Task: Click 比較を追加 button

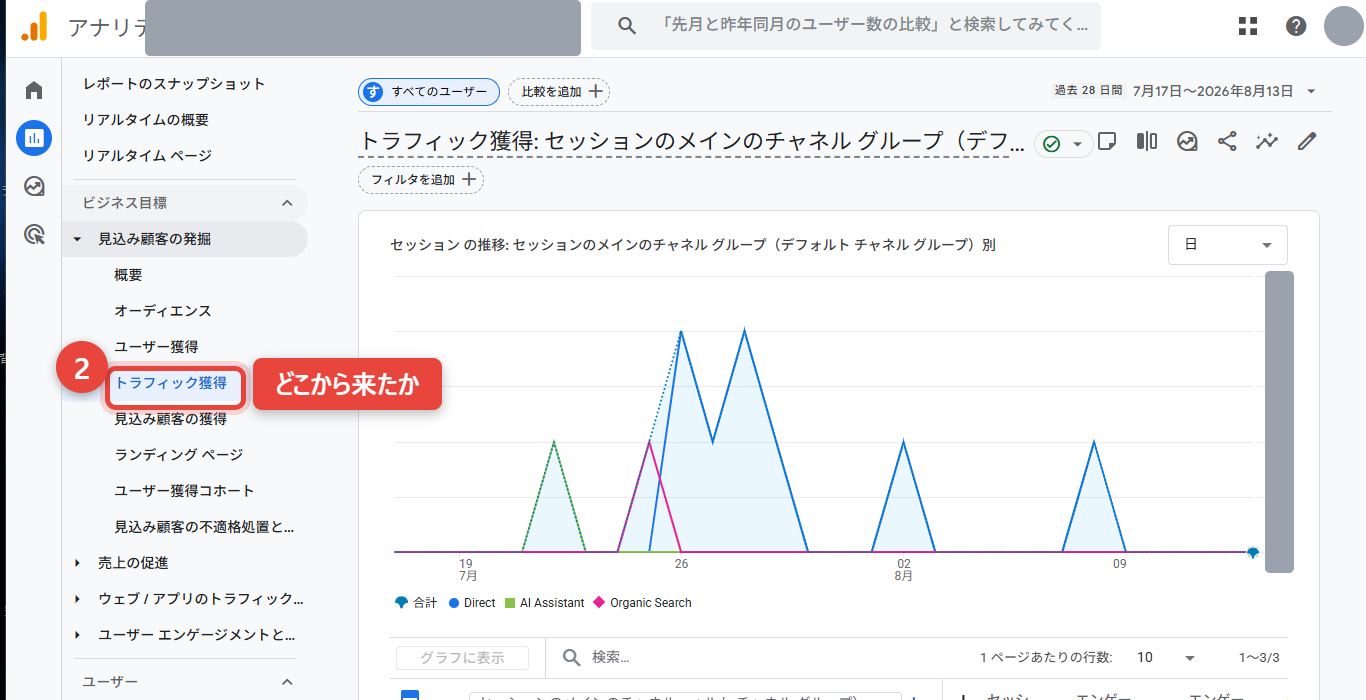Action: 559,92
